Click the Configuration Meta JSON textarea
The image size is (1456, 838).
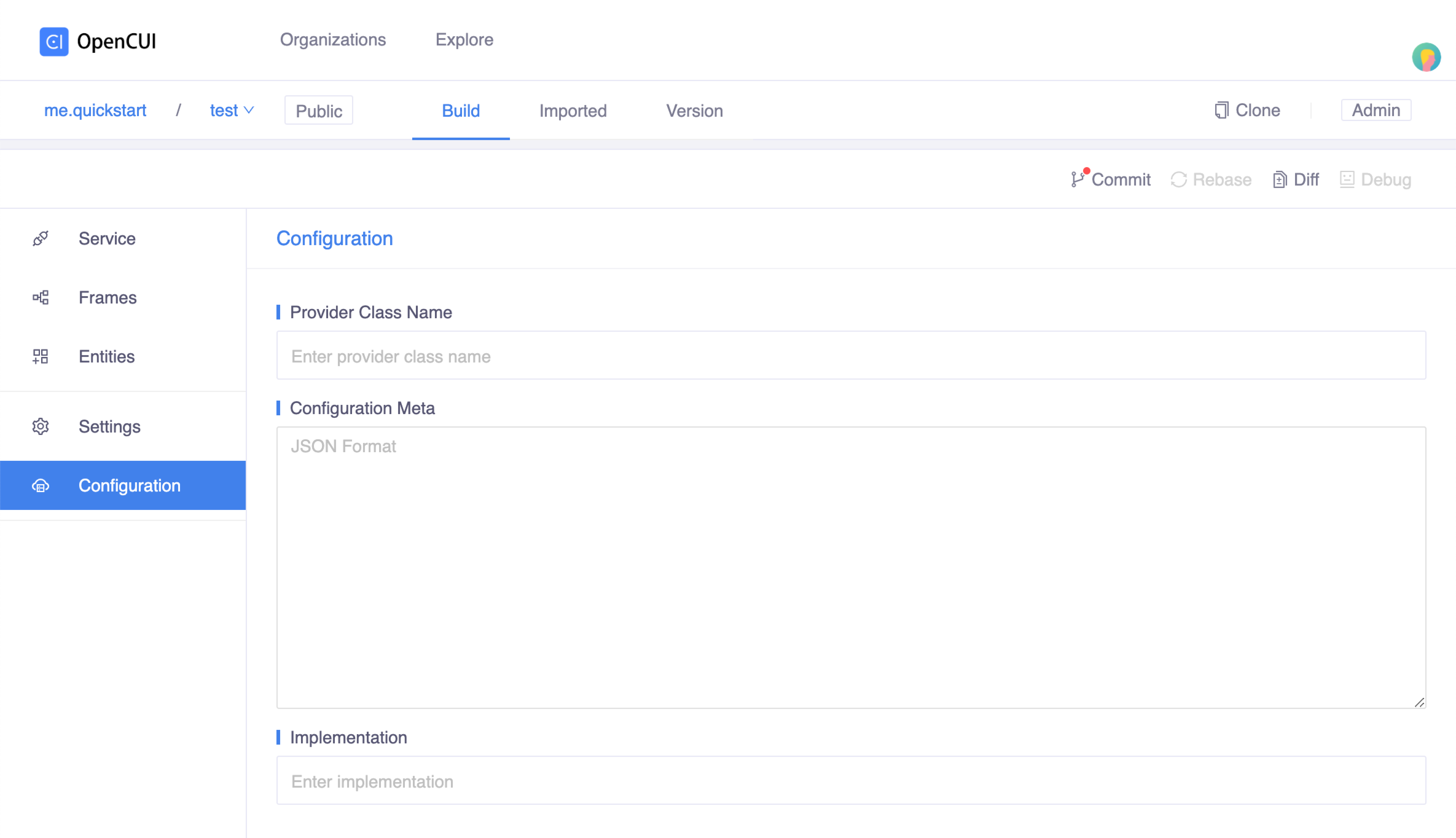coord(851,567)
